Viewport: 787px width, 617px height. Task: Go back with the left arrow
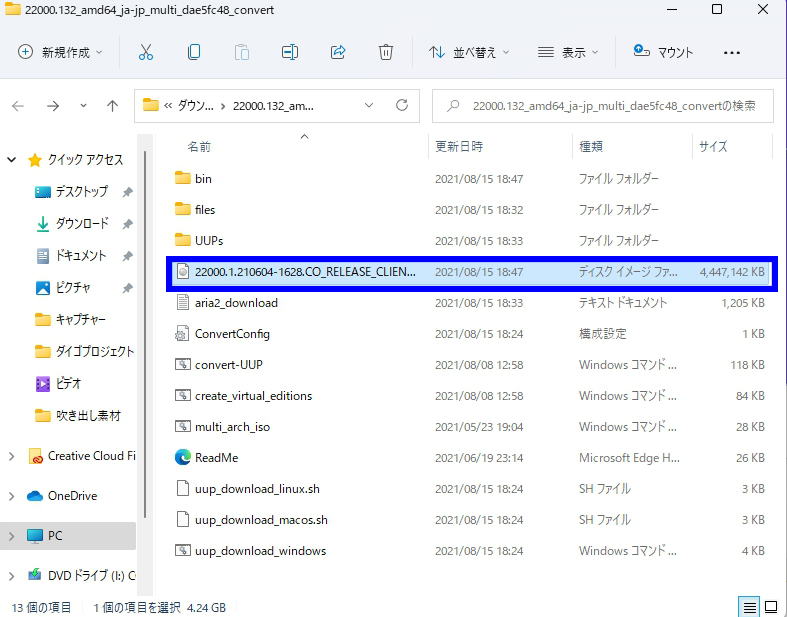18,106
